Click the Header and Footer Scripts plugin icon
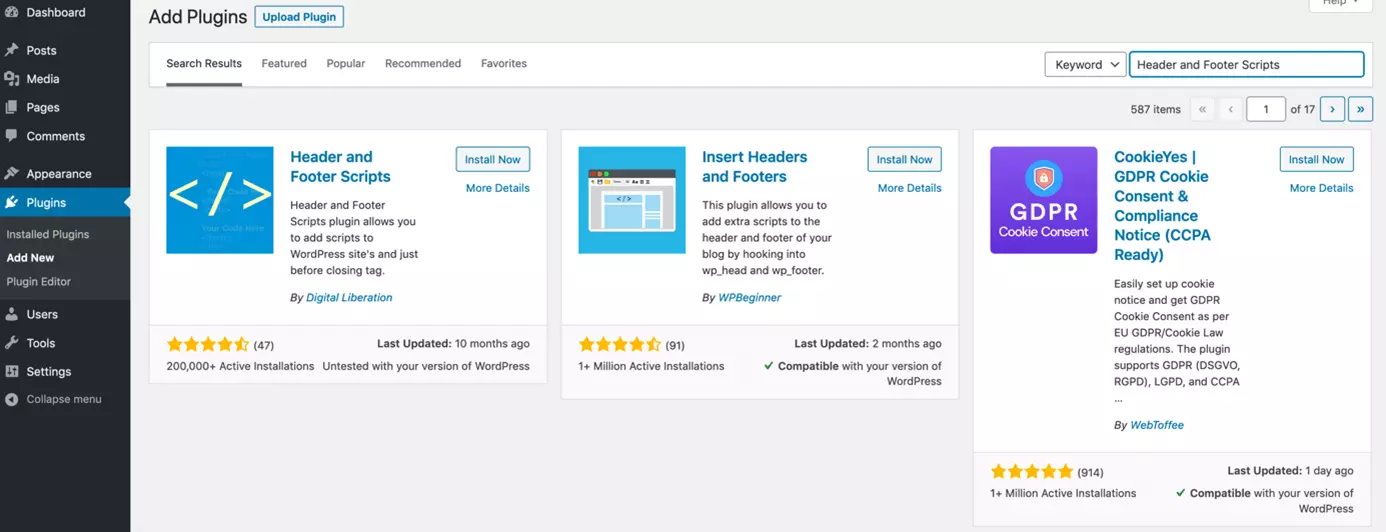Screen dimensions: 1386x532 coord(219,200)
